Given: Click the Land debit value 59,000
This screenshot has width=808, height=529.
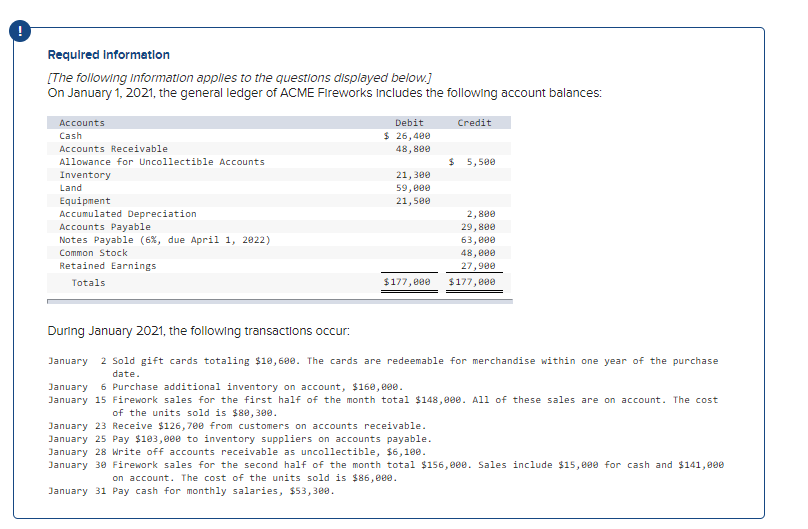Looking at the screenshot, I should [413, 187].
